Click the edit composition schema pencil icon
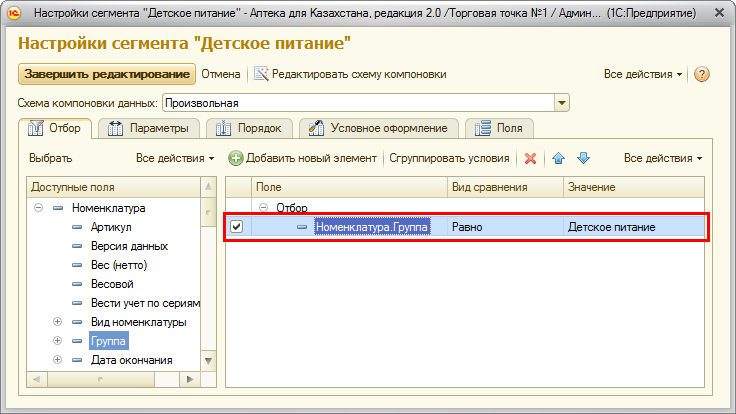The image size is (736, 414). (x=261, y=75)
